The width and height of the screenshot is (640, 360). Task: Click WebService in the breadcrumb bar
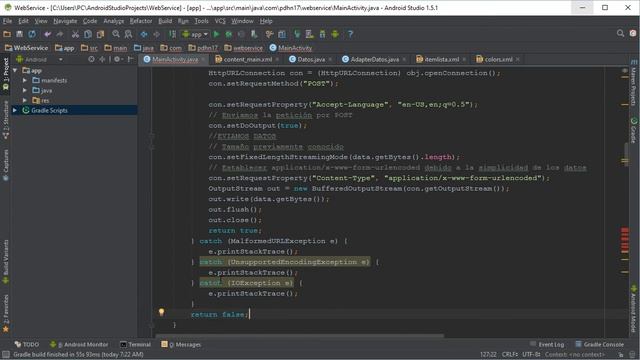coord(27,48)
